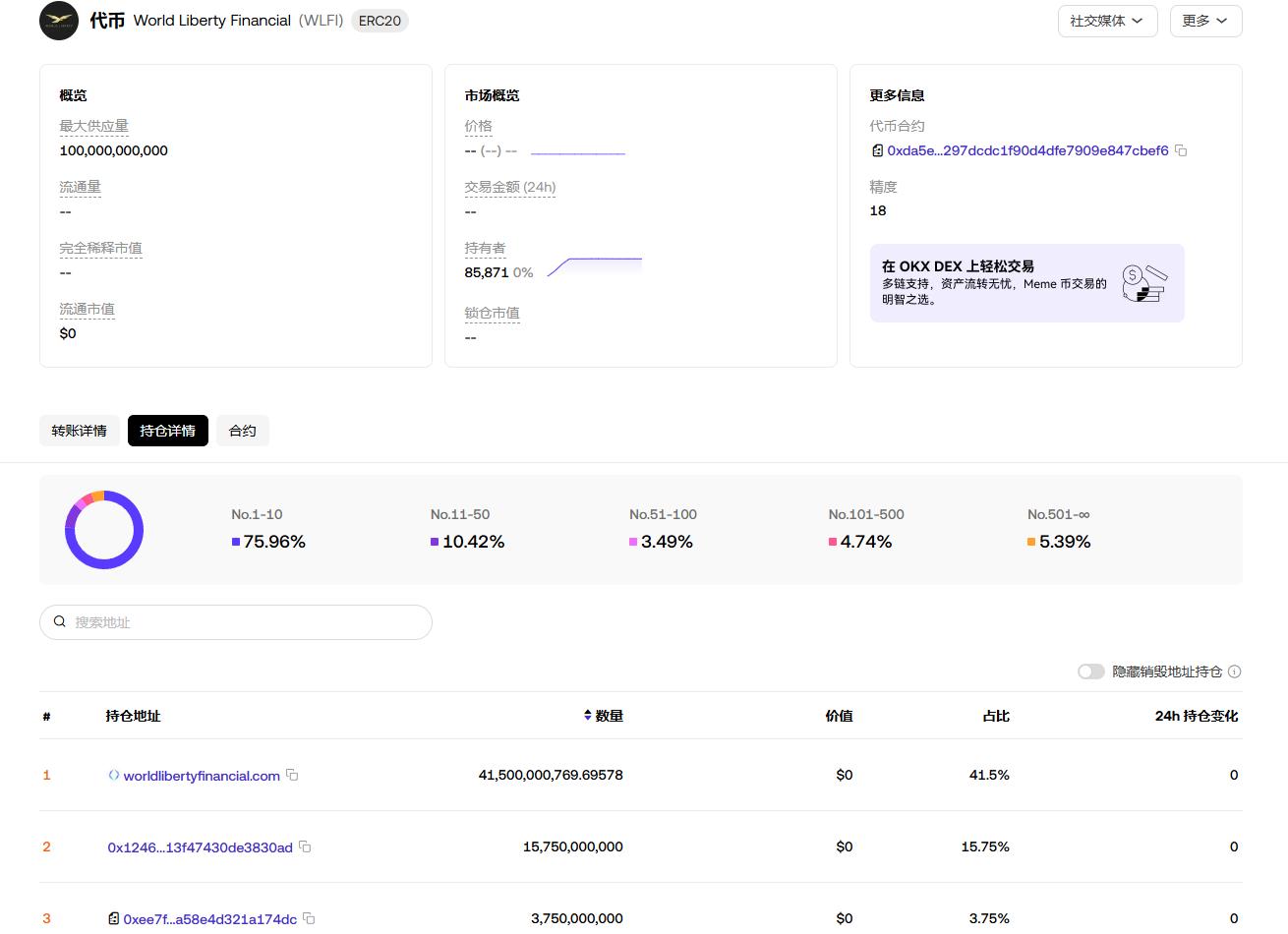The image size is (1288, 934).
Task: Click the 4.74% value for No.101-500
Action: tap(866, 542)
